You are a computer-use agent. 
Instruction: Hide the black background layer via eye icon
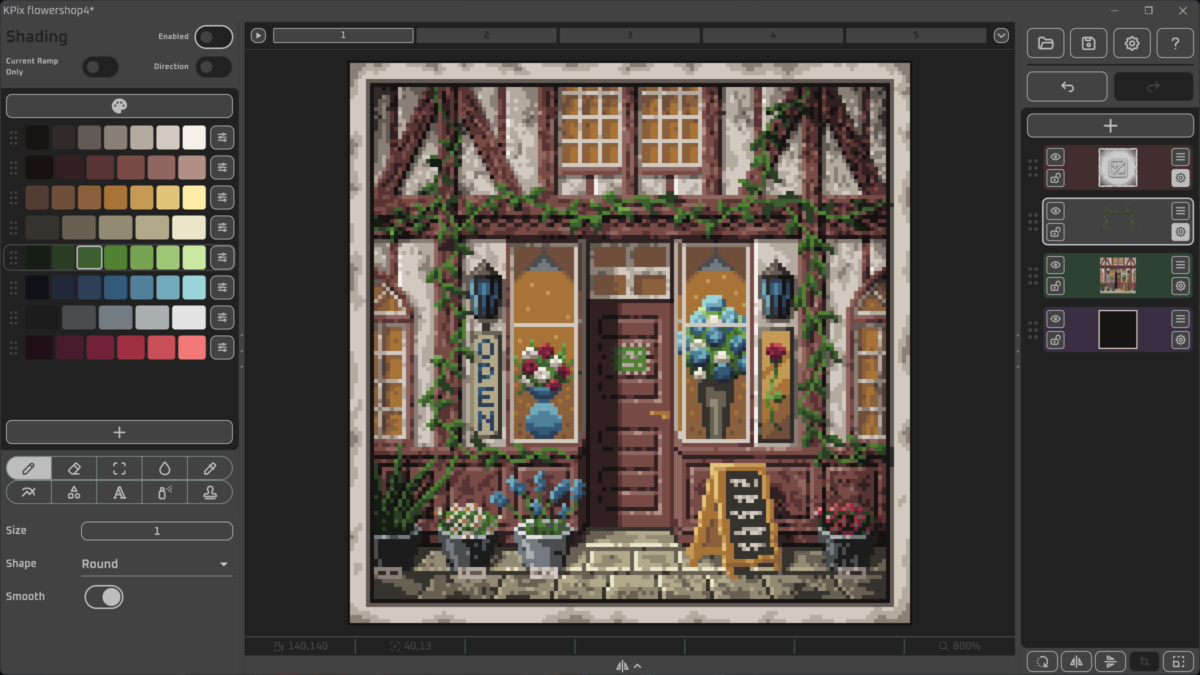point(1056,319)
